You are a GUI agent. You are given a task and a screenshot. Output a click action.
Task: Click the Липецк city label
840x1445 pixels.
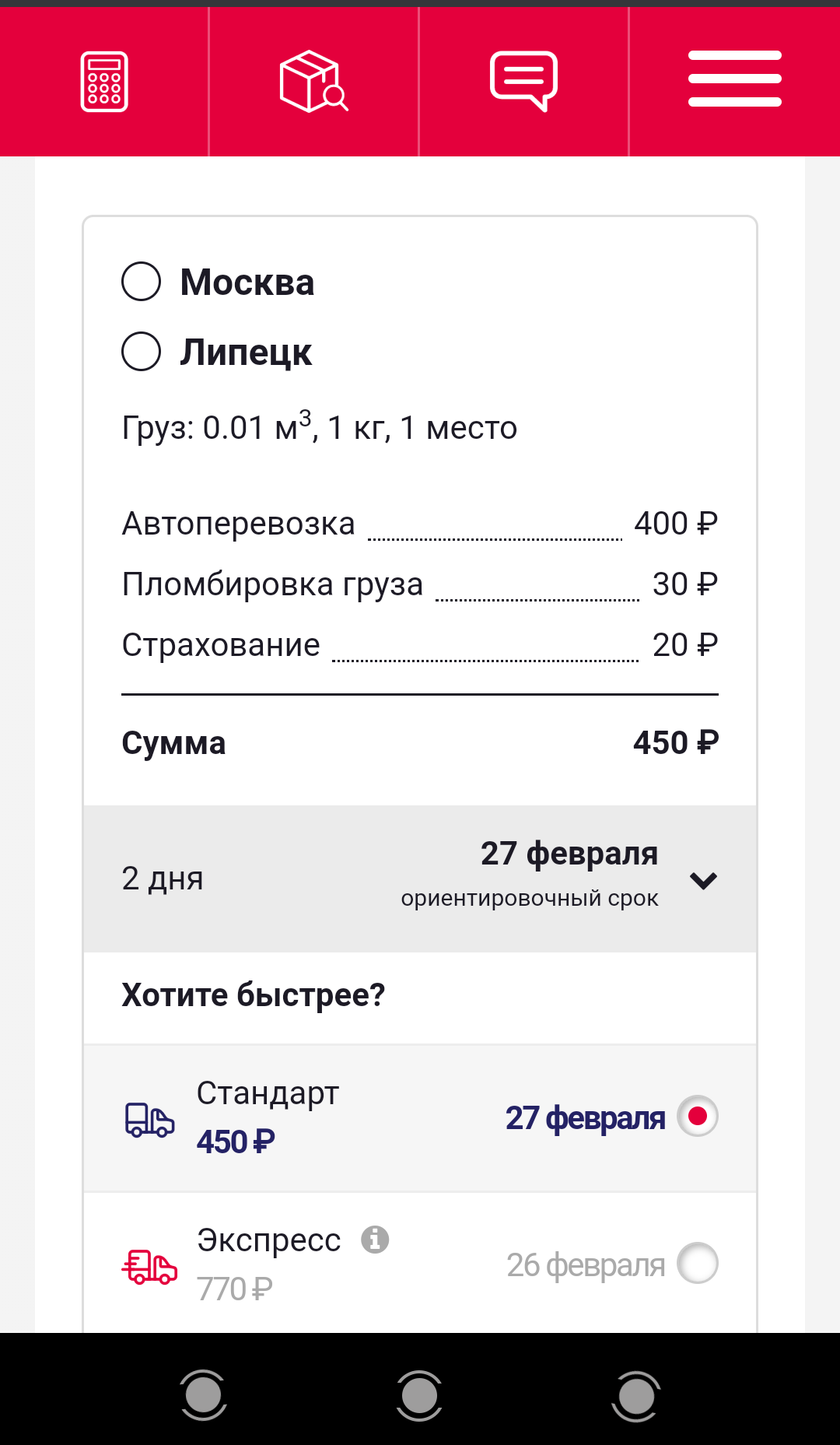[246, 352]
